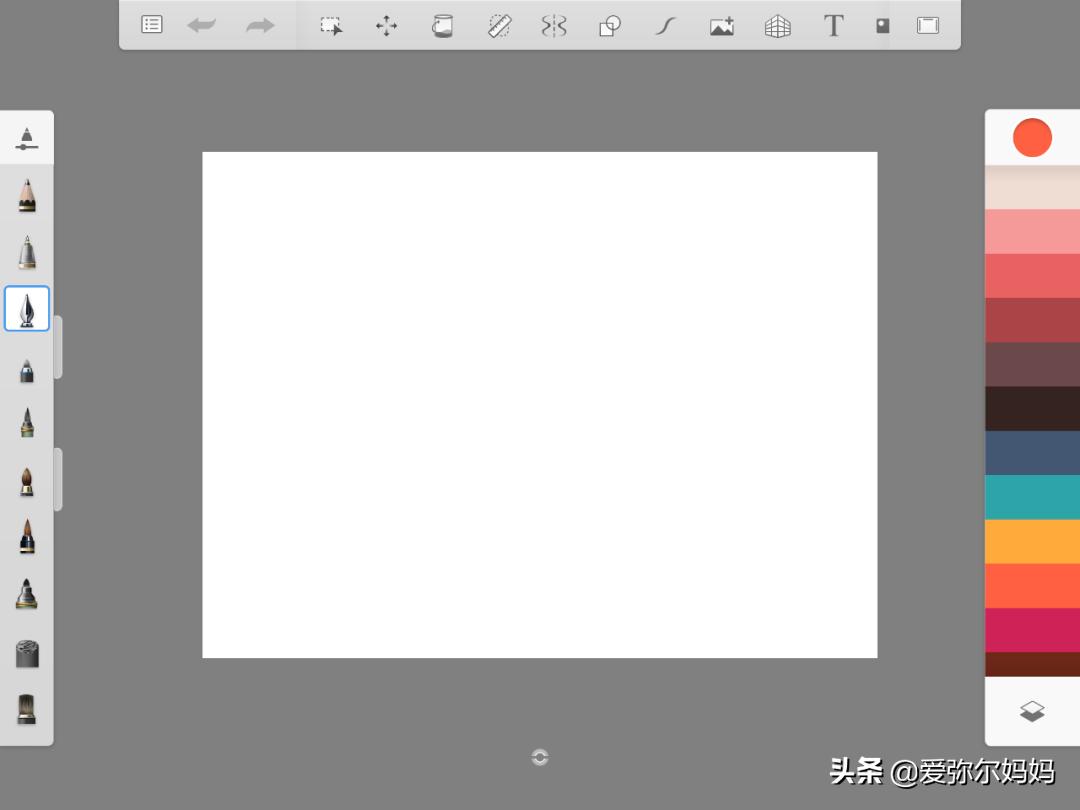Screen dimensions: 1080x810
Task: Undo the last action
Action: click(202, 25)
